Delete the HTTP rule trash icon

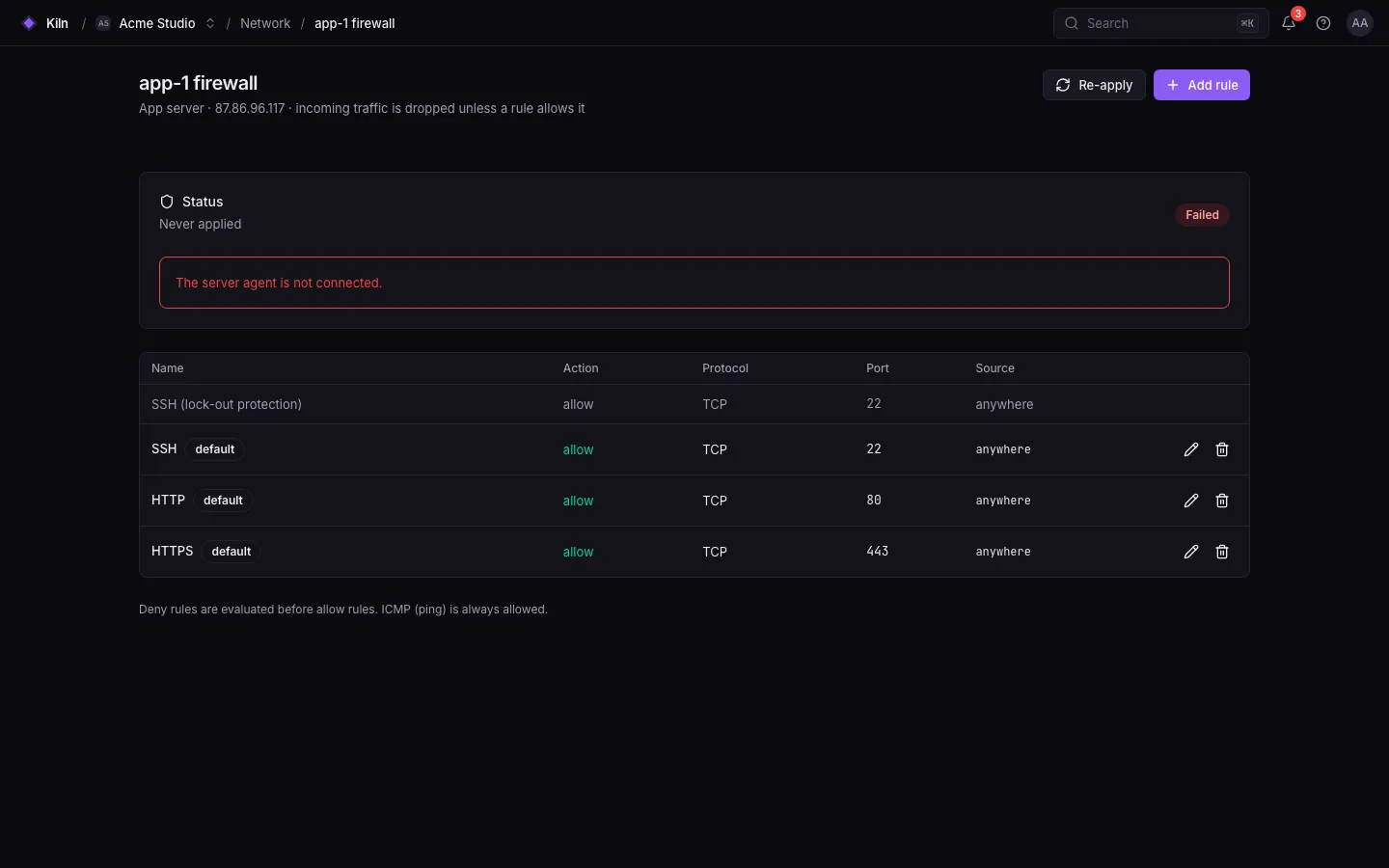click(1222, 501)
